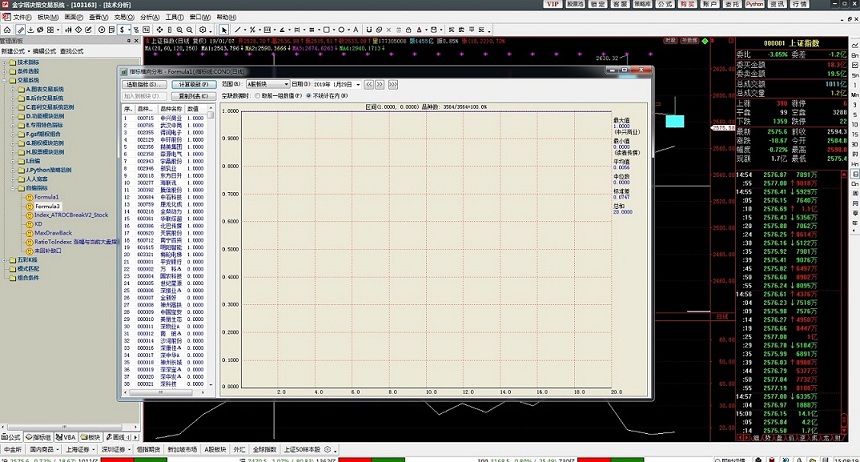Open the 帮助 menu
Viewport: 860px width, 462px height.
(x=225, y=18)
